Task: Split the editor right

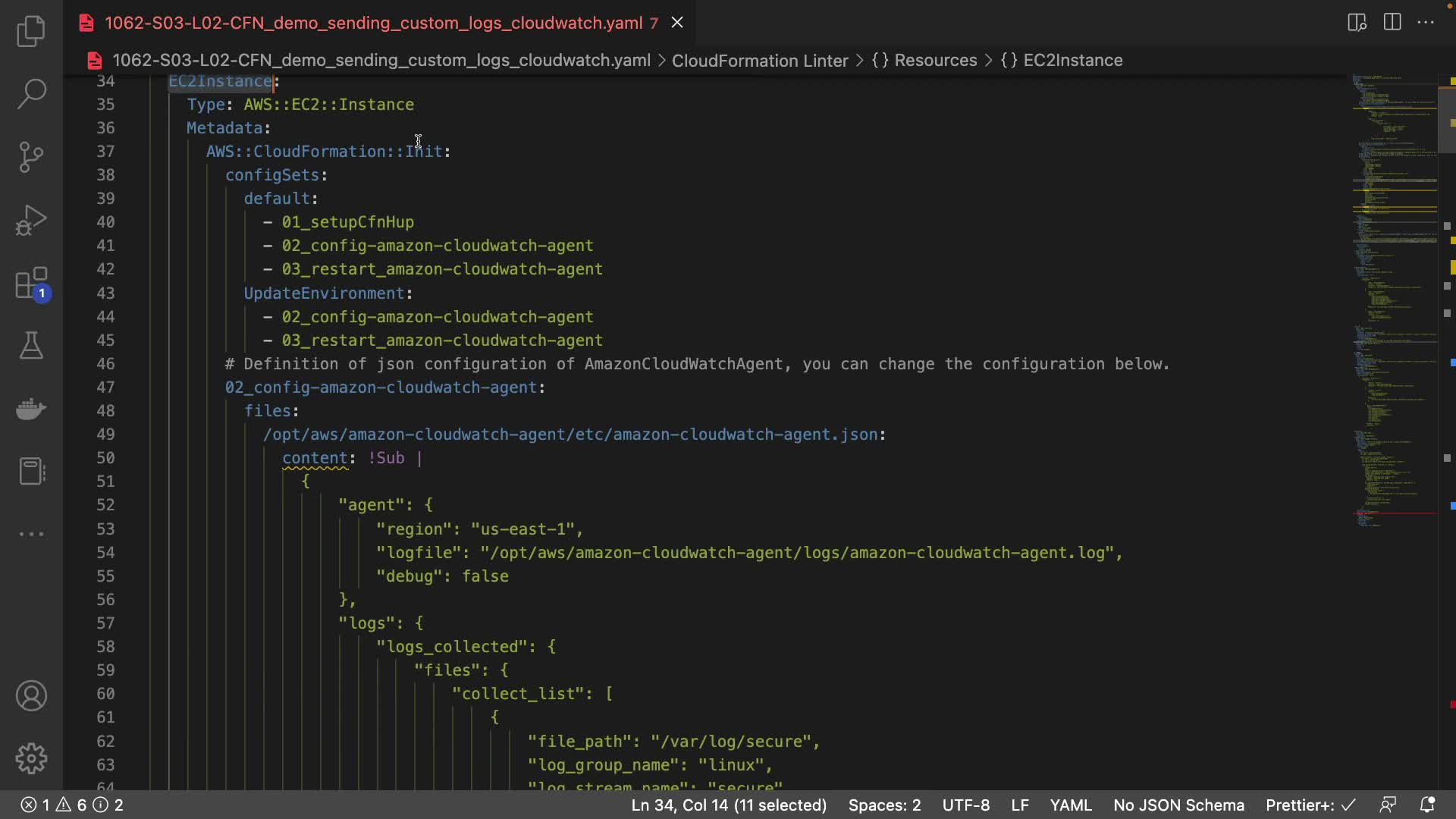Action: [x=1392, y=22]
